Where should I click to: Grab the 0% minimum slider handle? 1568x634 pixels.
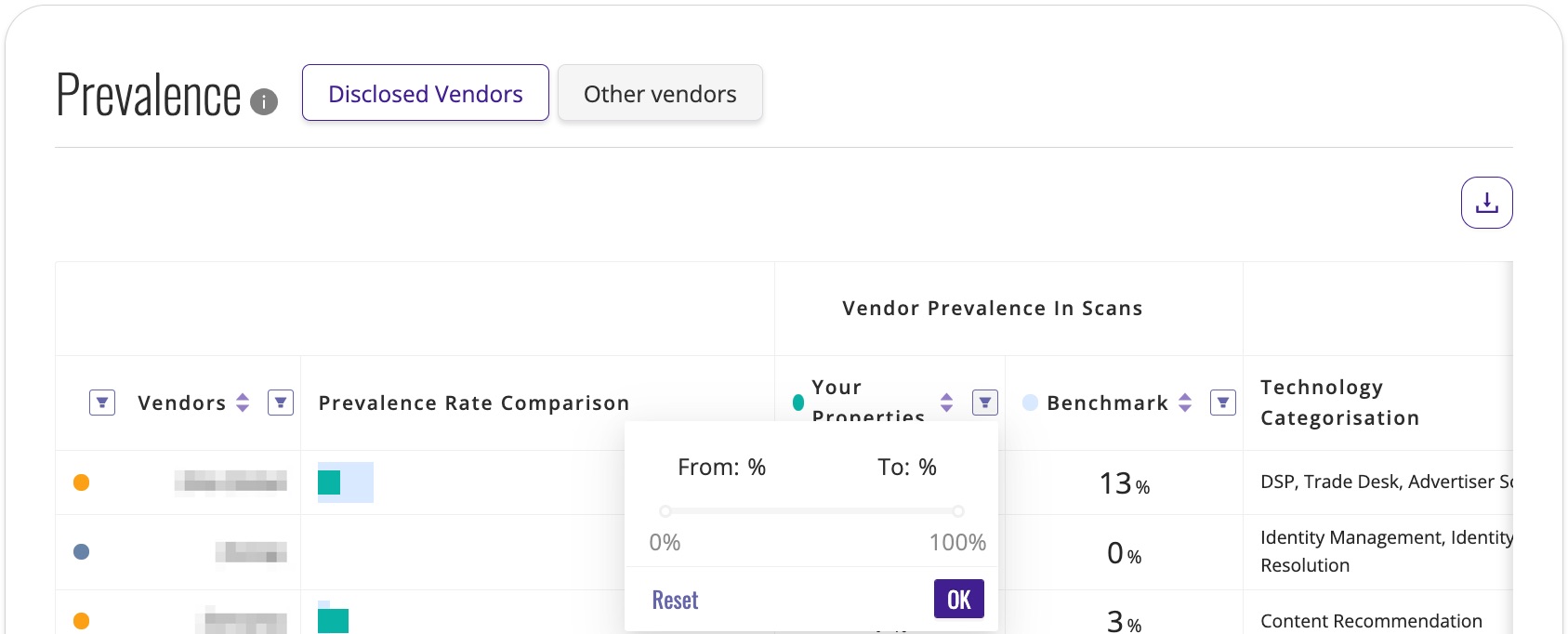click(x=665, y=511)
